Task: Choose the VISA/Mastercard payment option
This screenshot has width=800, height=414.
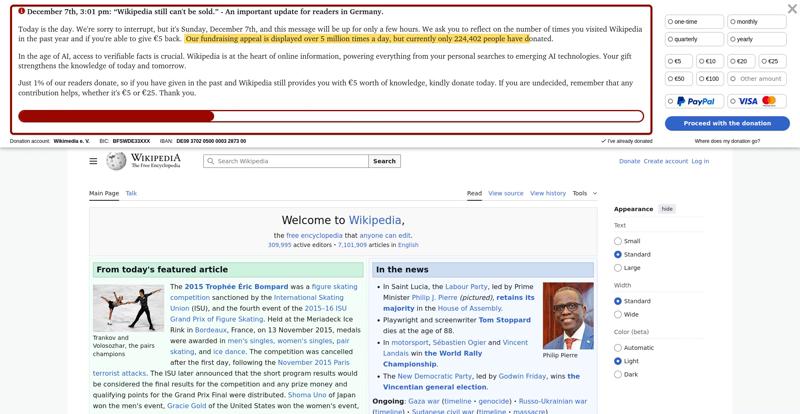Action: point(757,101)
